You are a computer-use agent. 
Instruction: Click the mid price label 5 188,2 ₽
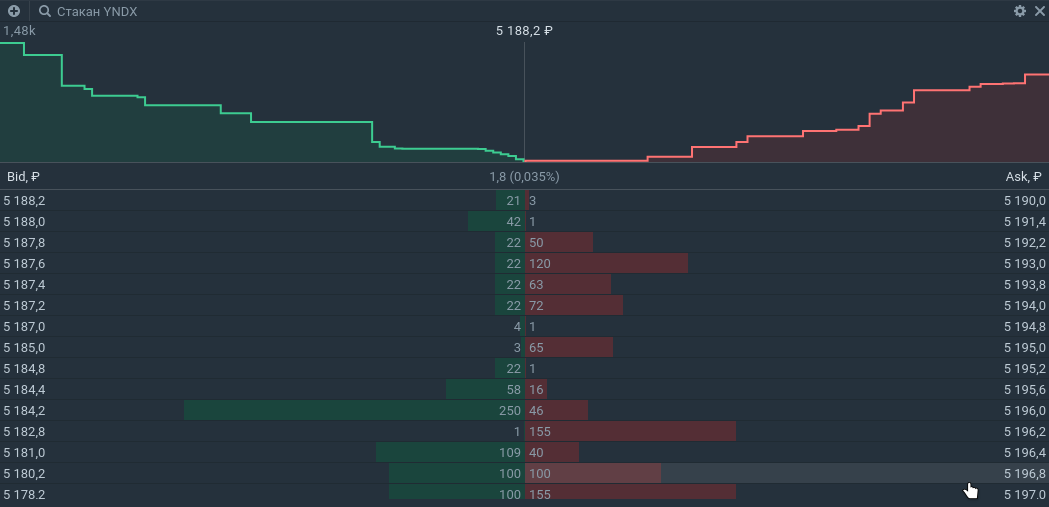point(524,31)
